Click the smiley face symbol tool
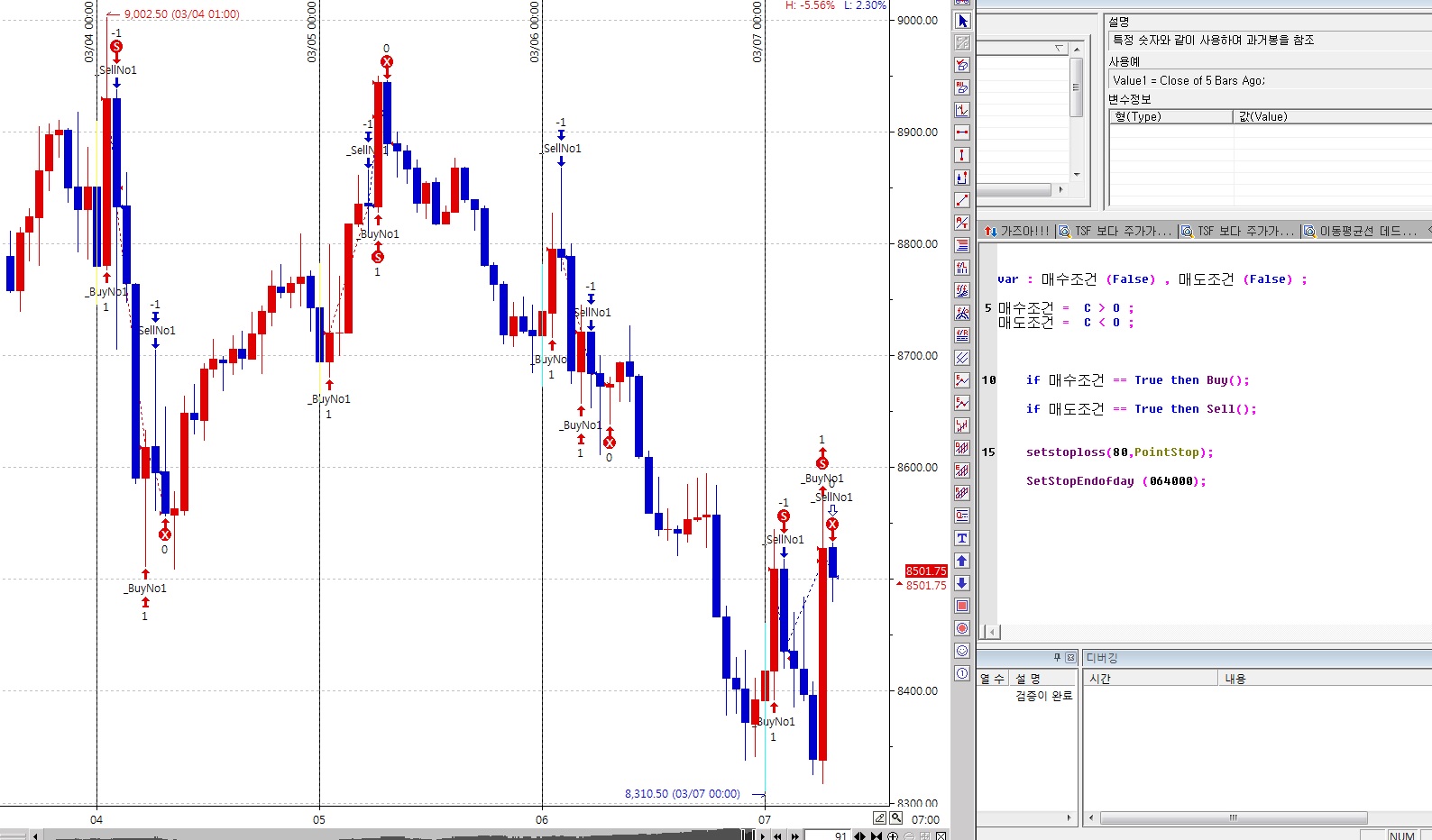1432x840 pixels. 962,651
